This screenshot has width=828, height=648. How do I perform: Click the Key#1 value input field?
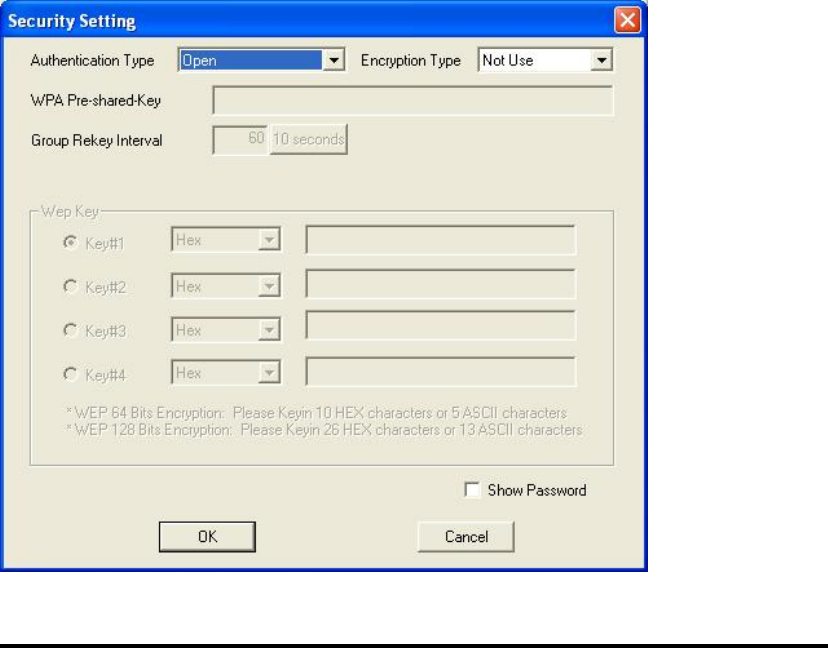coord(440,240)
